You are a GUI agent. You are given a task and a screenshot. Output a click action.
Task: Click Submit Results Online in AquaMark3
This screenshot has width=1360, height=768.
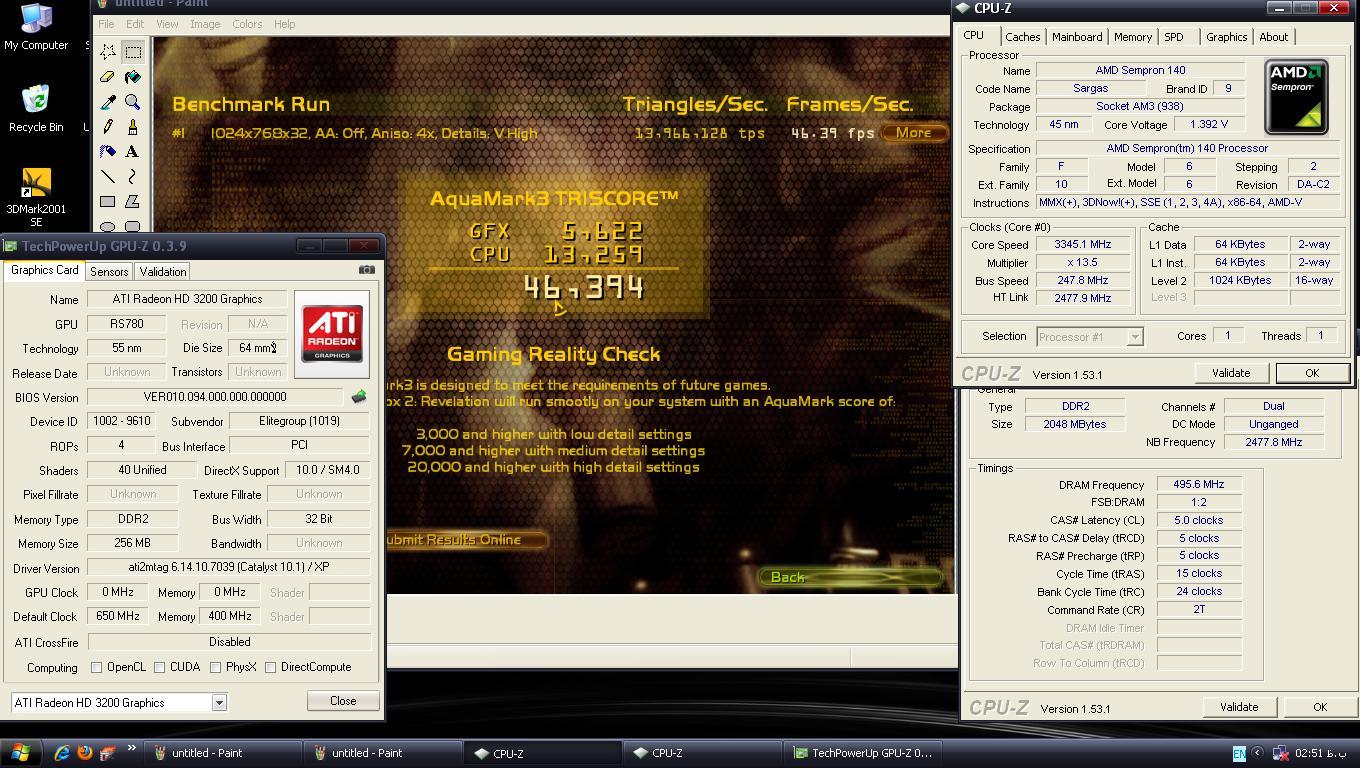466,540
